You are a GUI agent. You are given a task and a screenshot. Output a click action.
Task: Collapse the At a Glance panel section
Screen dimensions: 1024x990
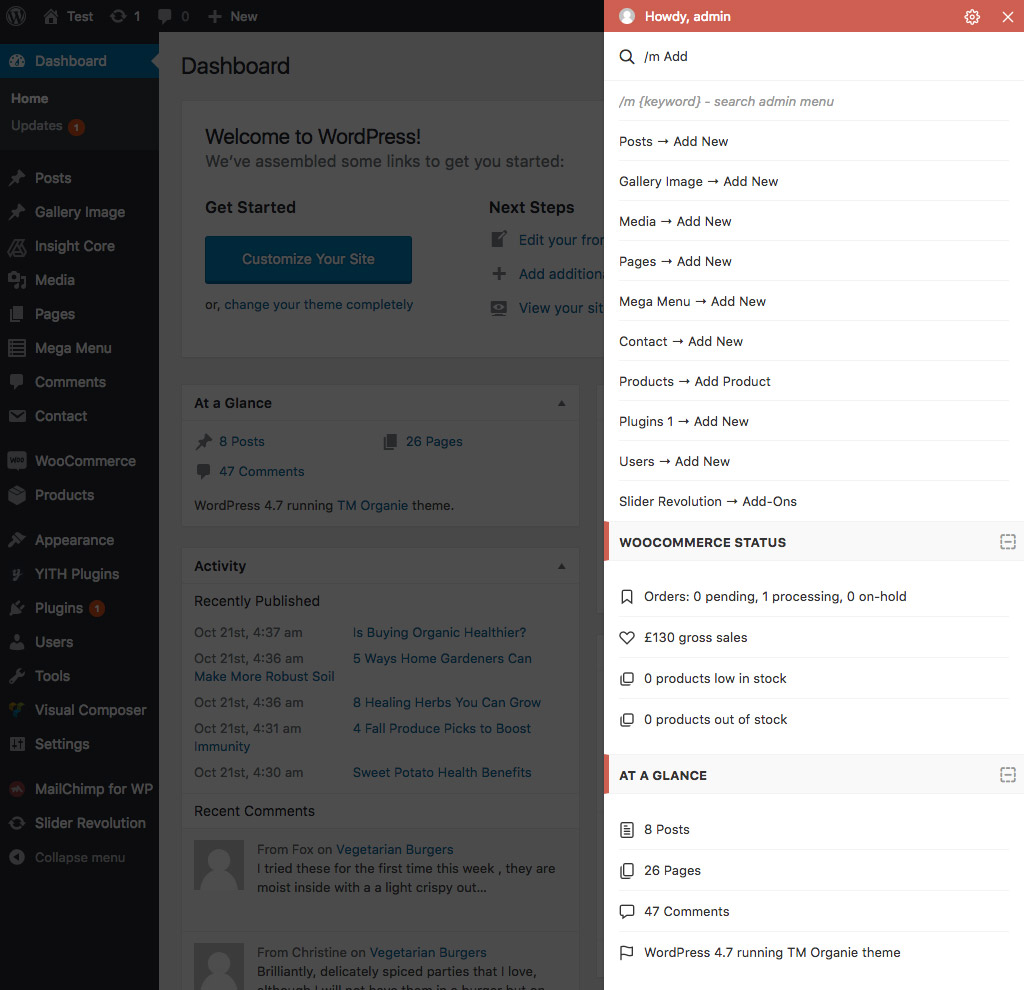point(1008,774)
